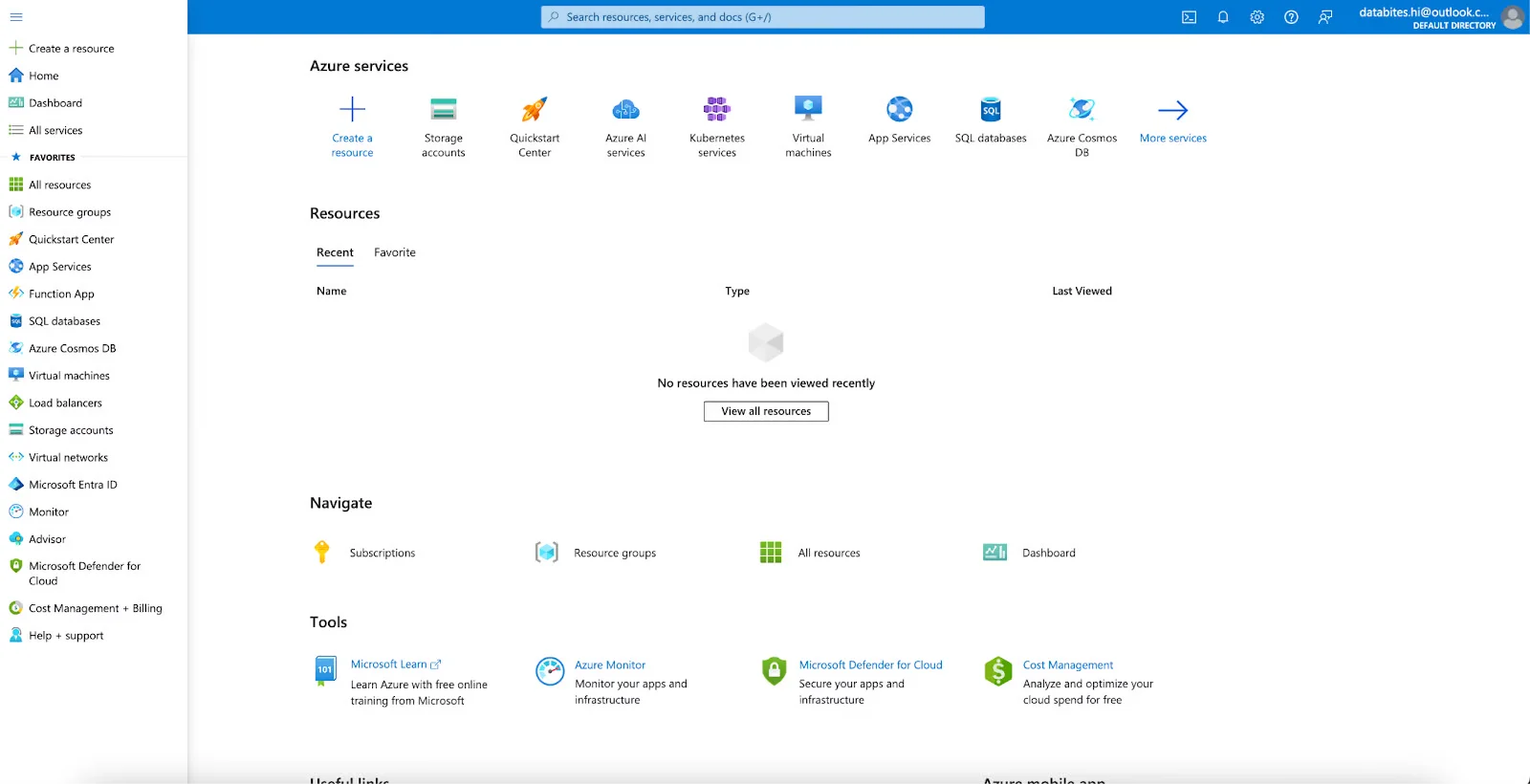Open the notifications bell
The height and width of the screenshot is (784, 1530).
(1223, 17)
